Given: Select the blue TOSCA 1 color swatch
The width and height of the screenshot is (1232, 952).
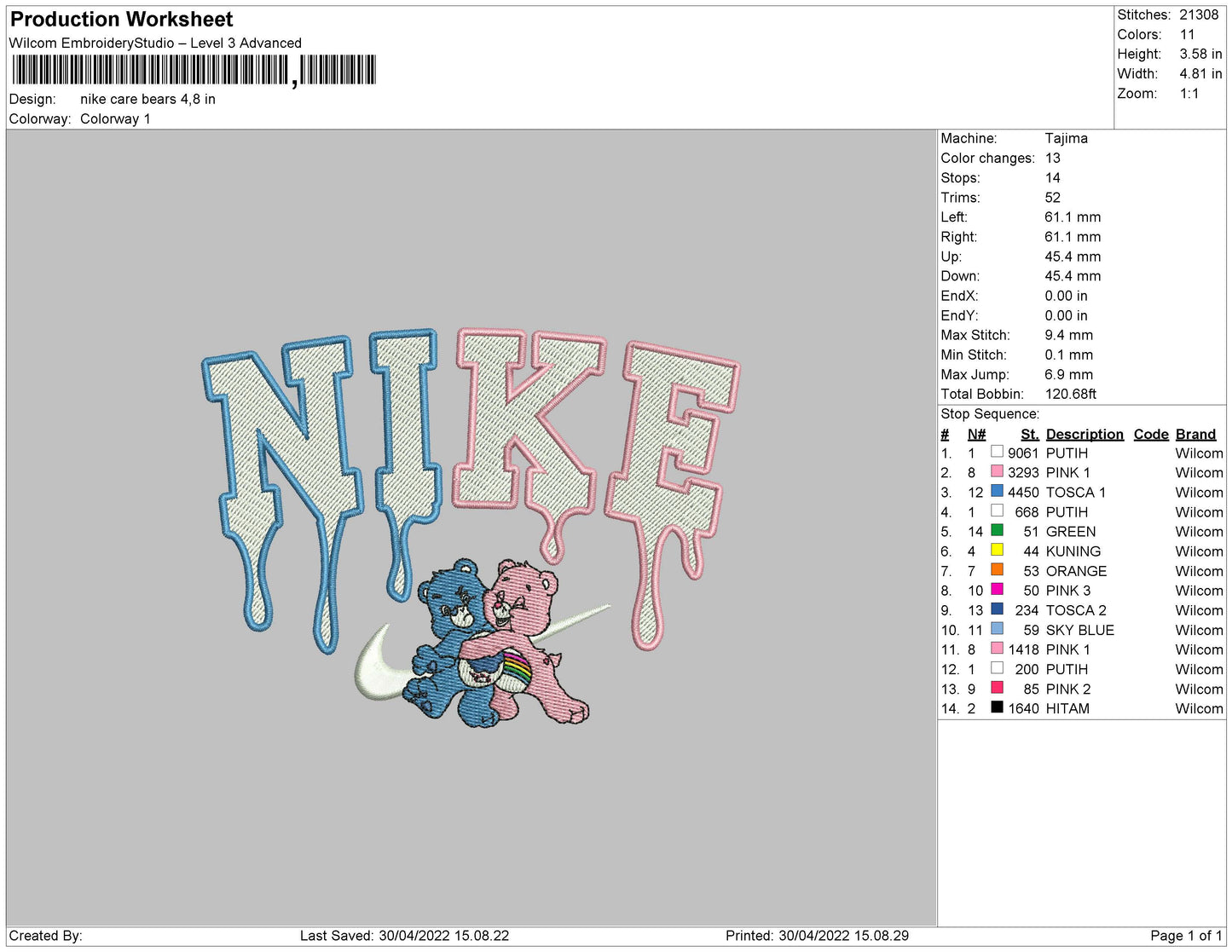Looking at the screenshot, I should 997,491.
